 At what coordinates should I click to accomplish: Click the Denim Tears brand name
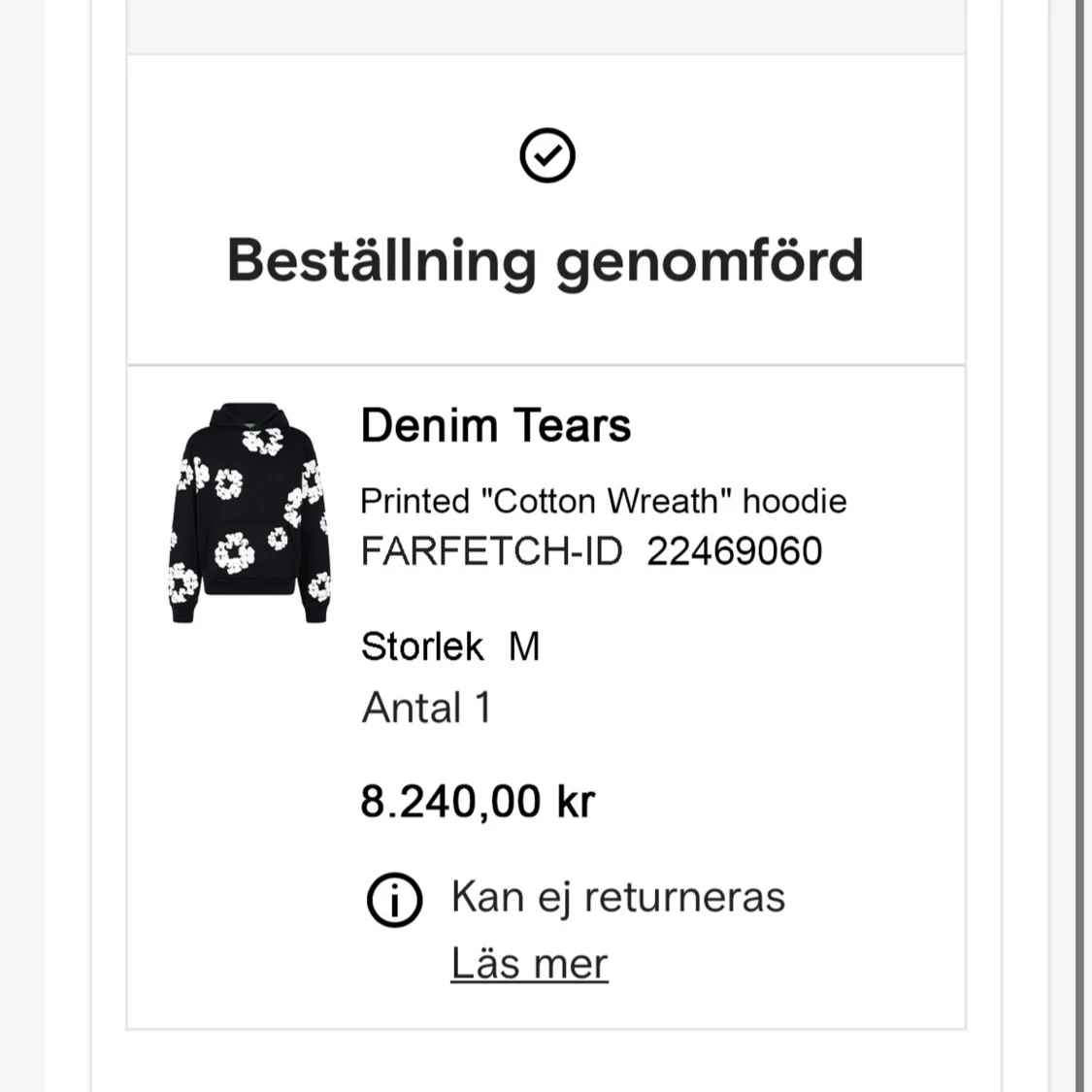click(x=496, y=425)
